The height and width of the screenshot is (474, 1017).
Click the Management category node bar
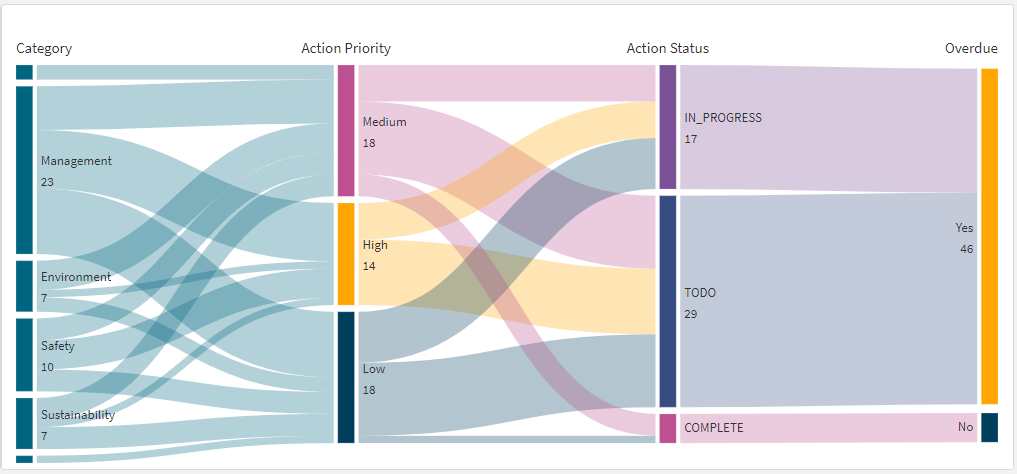pyautogui.click(x=25, y=170)
